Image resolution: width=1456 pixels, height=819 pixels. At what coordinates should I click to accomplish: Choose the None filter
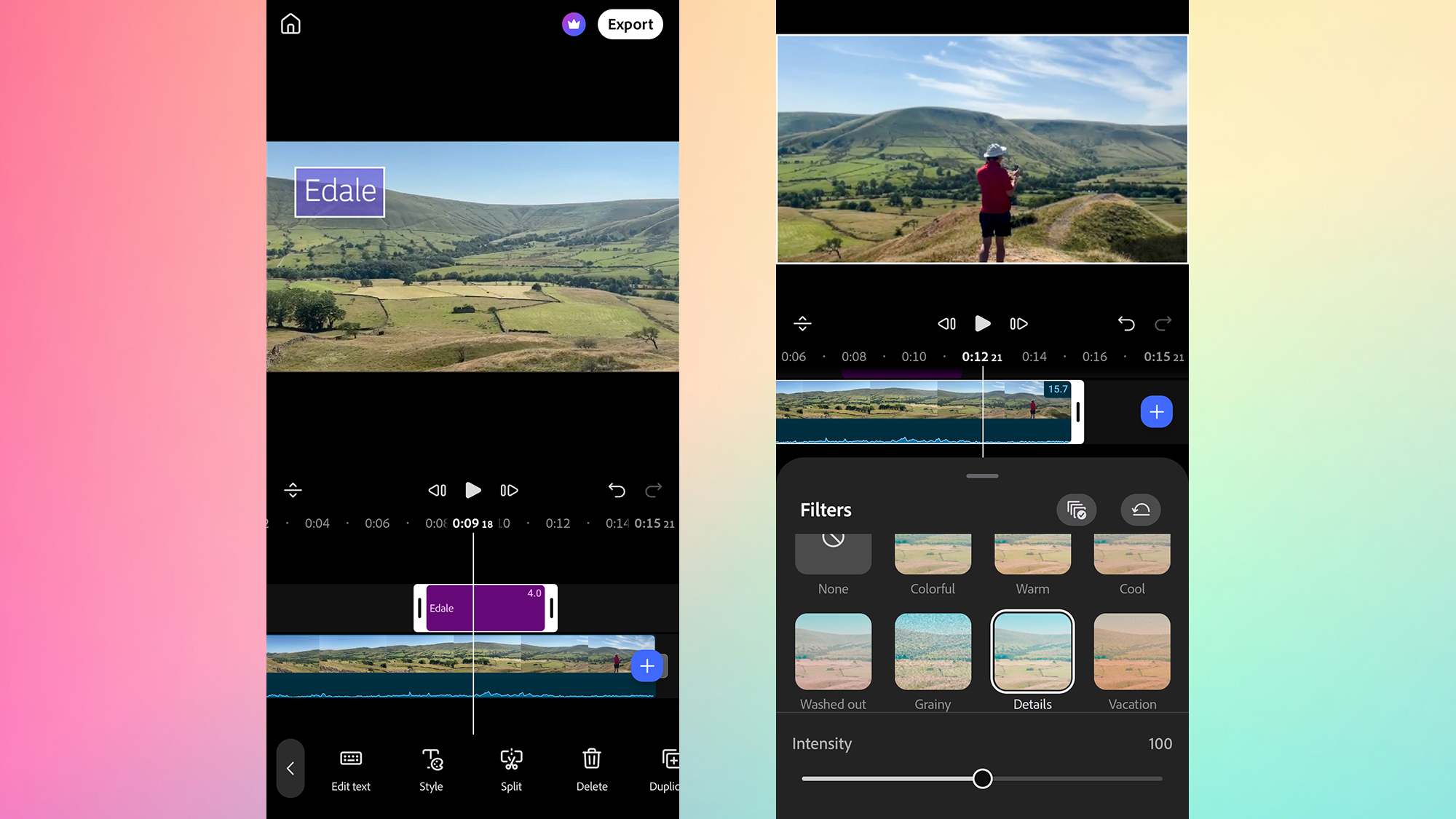pos(833,564)
